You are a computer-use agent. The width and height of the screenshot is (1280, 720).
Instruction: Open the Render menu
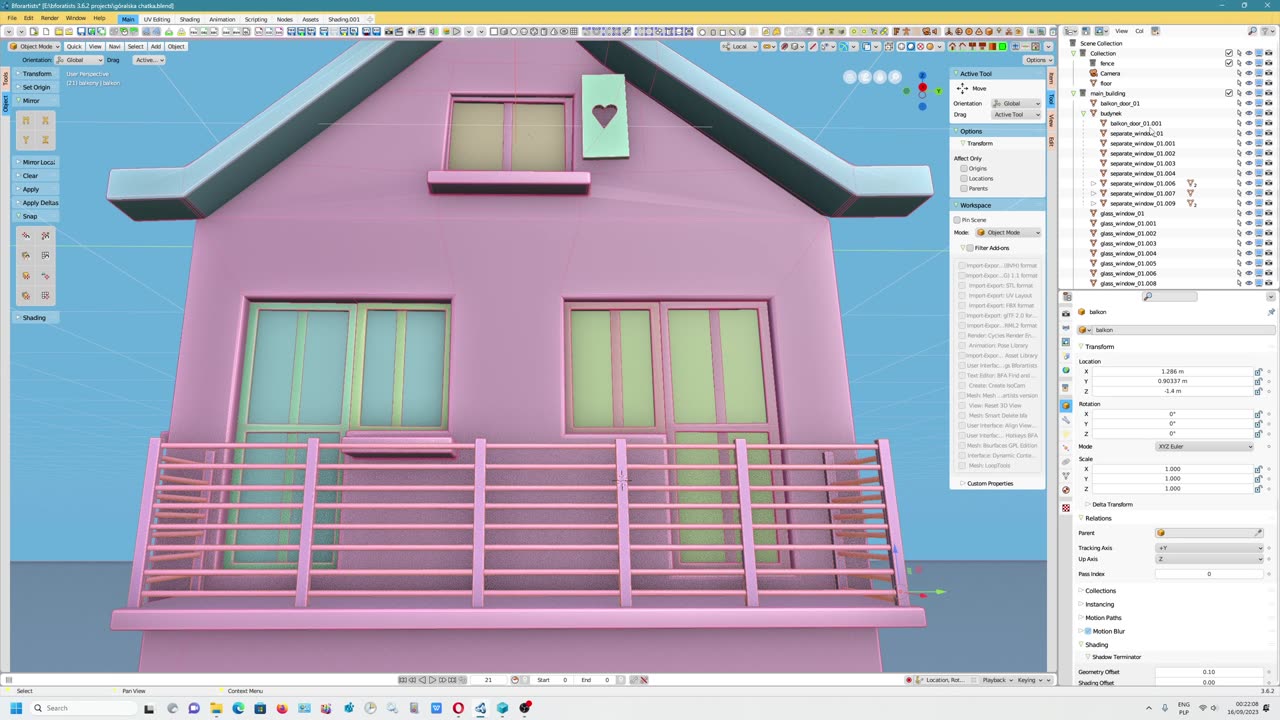tap(49, 18)
